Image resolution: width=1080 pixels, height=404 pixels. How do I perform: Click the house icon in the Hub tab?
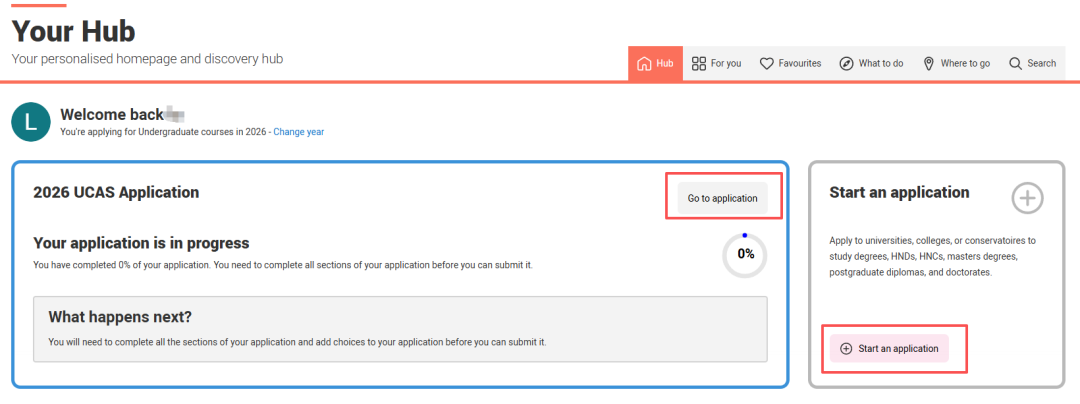tap(644, 63)
